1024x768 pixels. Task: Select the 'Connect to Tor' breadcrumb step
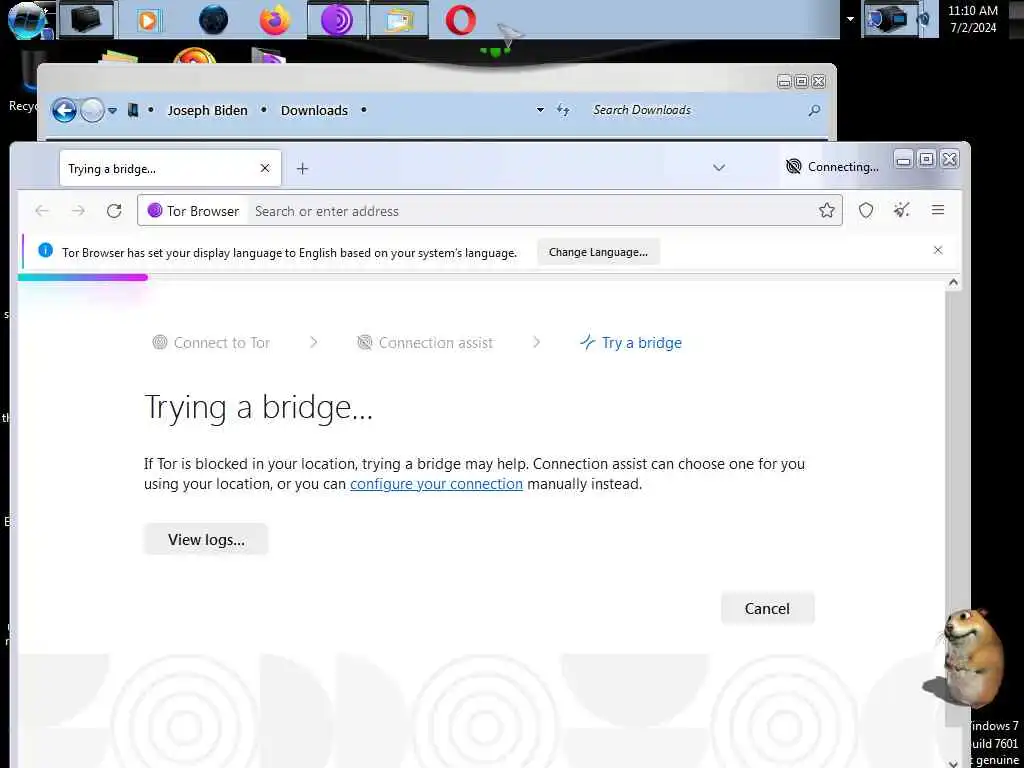[x=211, y=343]
